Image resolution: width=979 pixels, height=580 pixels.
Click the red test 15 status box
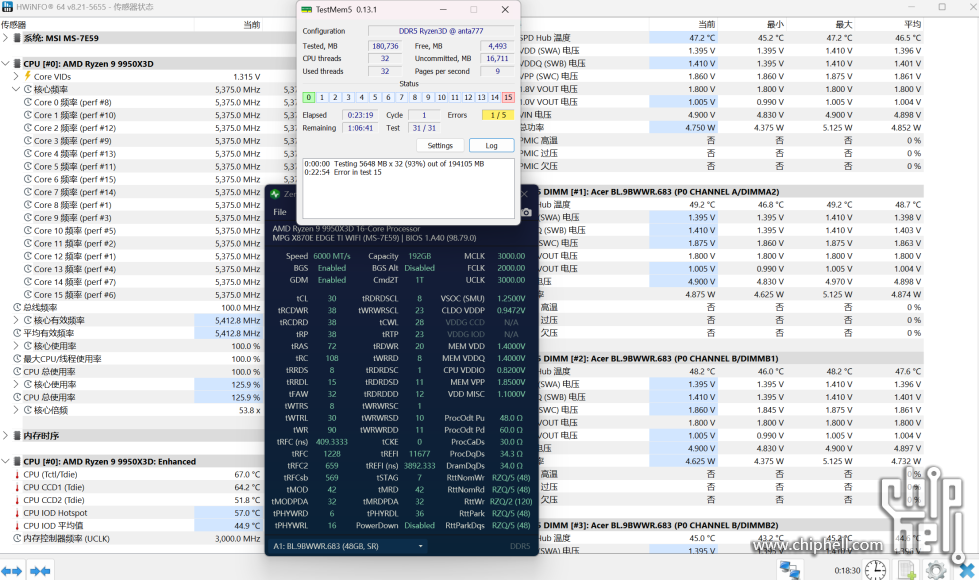pyautogui.click(x=508, y=97)
